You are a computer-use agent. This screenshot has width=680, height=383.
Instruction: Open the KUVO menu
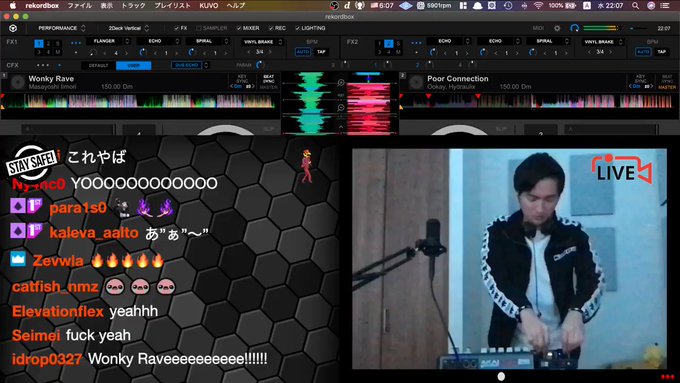click(209, 6)
